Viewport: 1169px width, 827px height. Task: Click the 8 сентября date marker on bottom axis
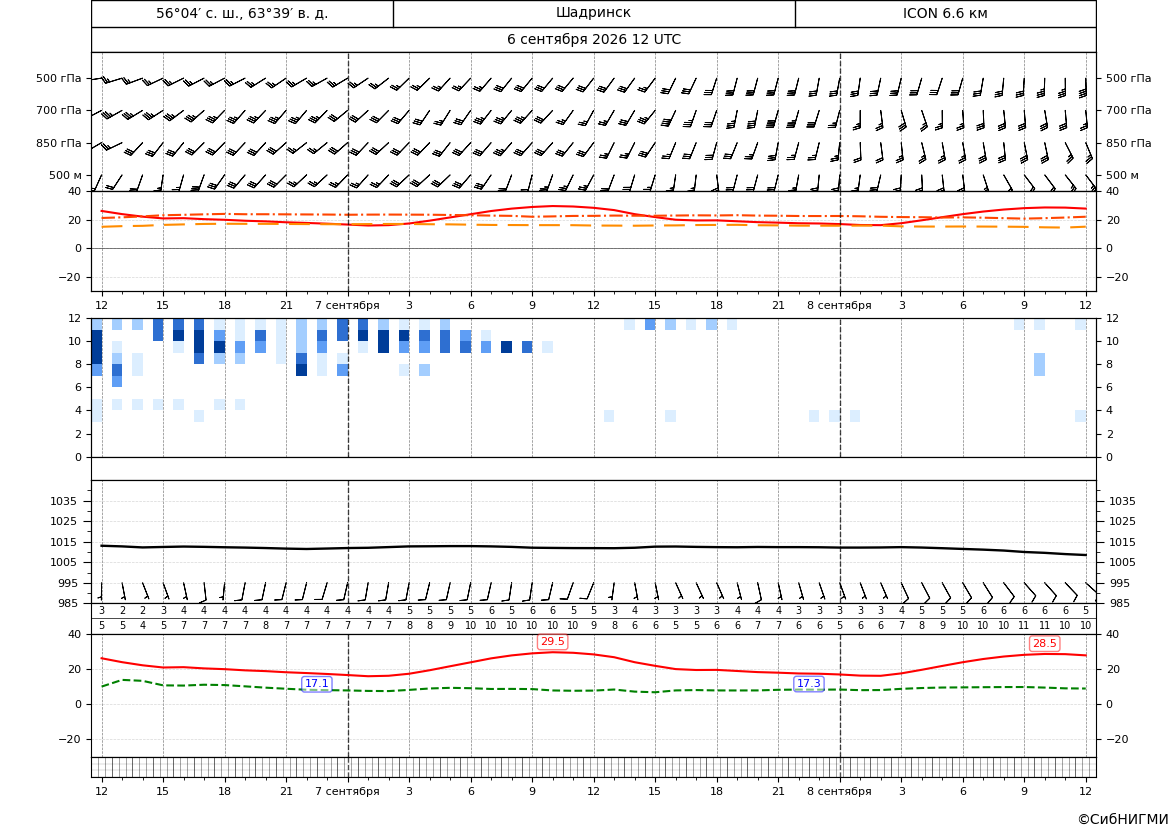click(839, 791)
